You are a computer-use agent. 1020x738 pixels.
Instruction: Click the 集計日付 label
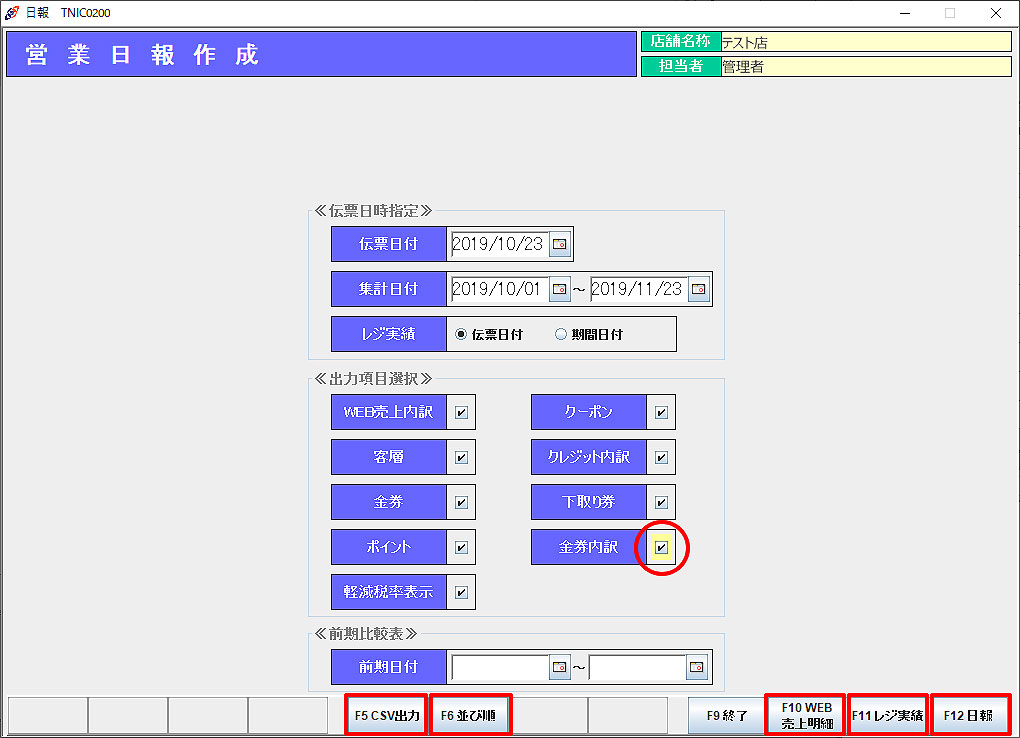(388, 289)
